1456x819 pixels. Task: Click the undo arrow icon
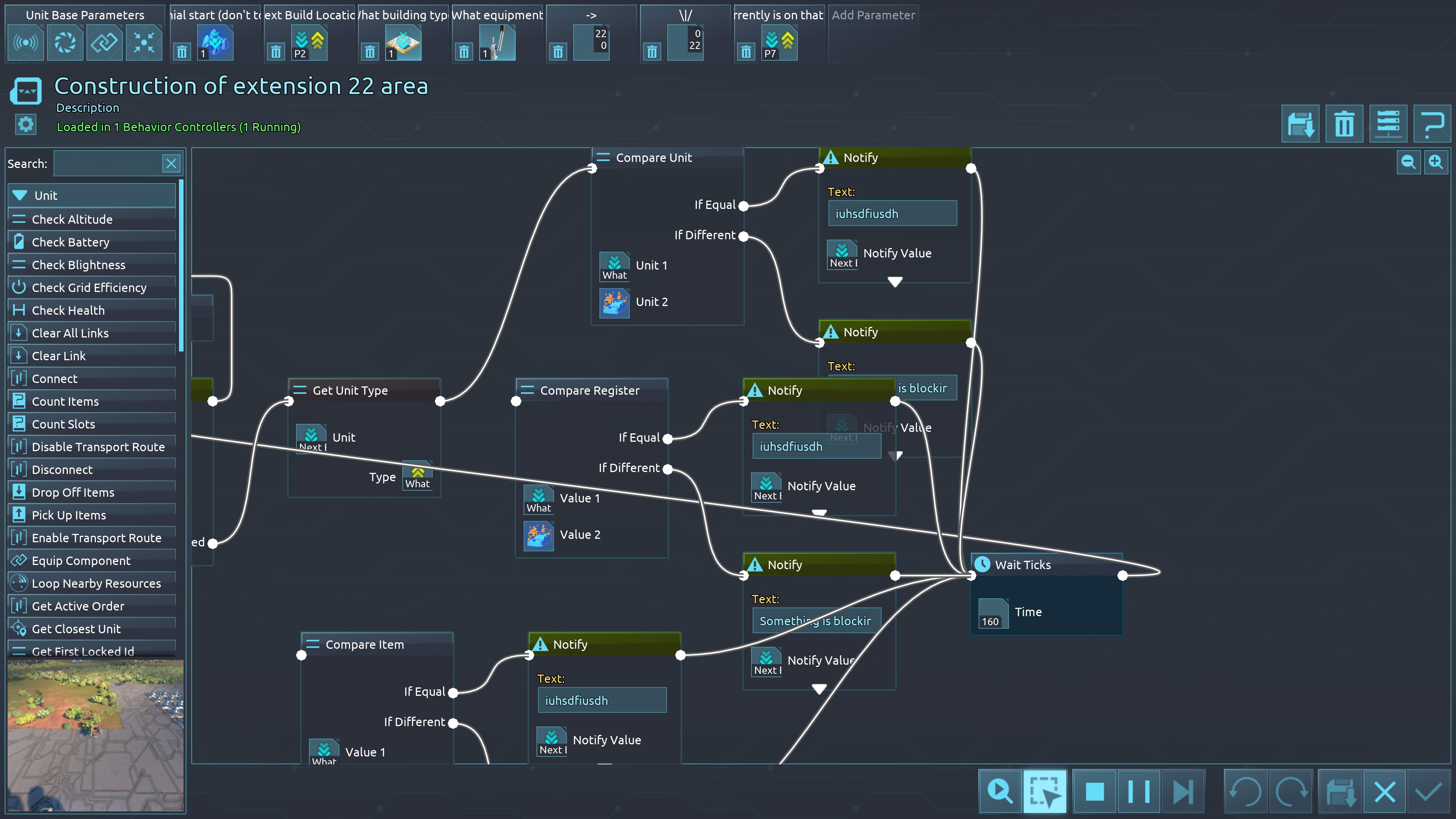(x=1246, y=791)
